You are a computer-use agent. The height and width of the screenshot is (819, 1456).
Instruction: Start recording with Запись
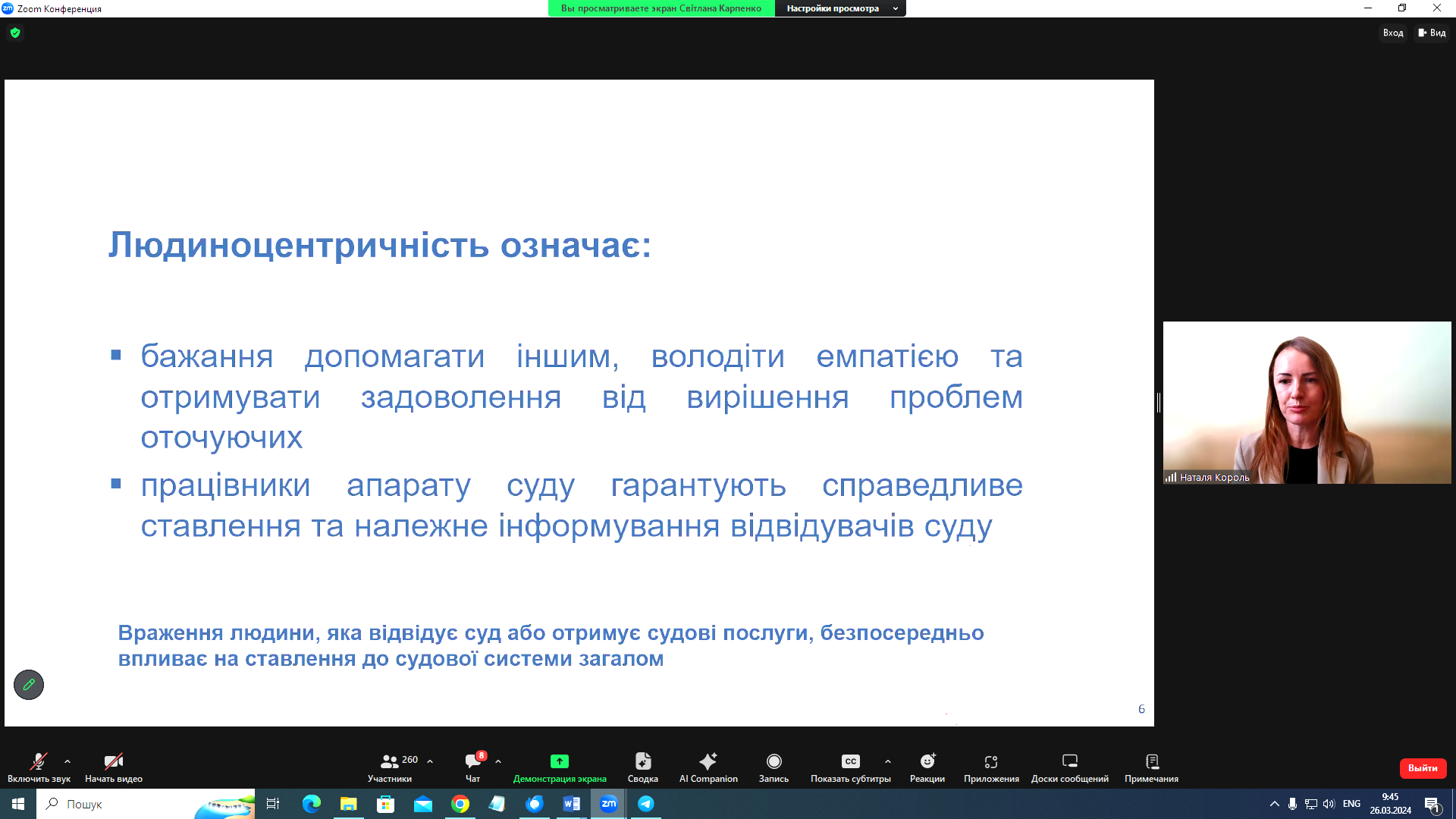coord(773,767)
